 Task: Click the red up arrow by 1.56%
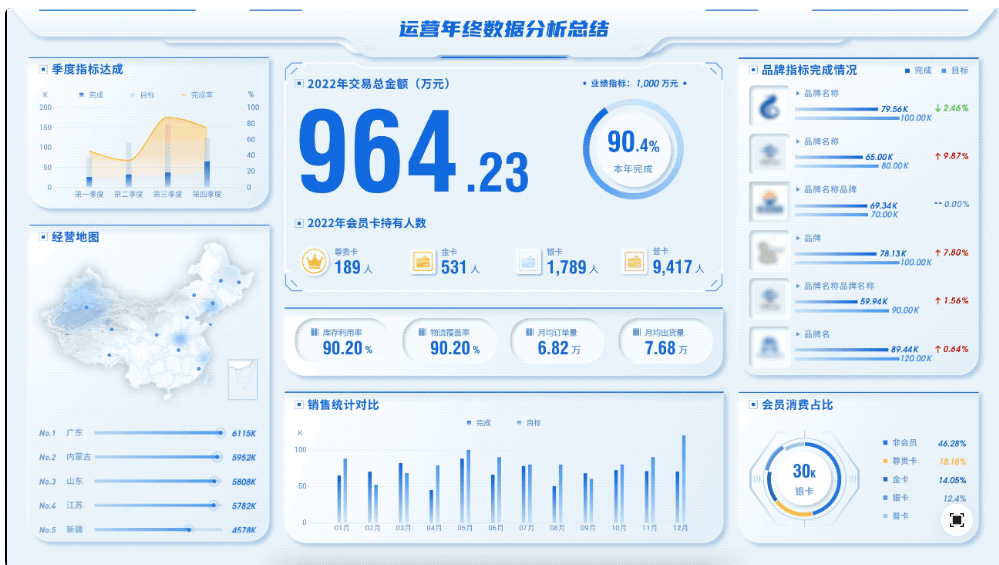pyautogui.click(x=938, y=301)
